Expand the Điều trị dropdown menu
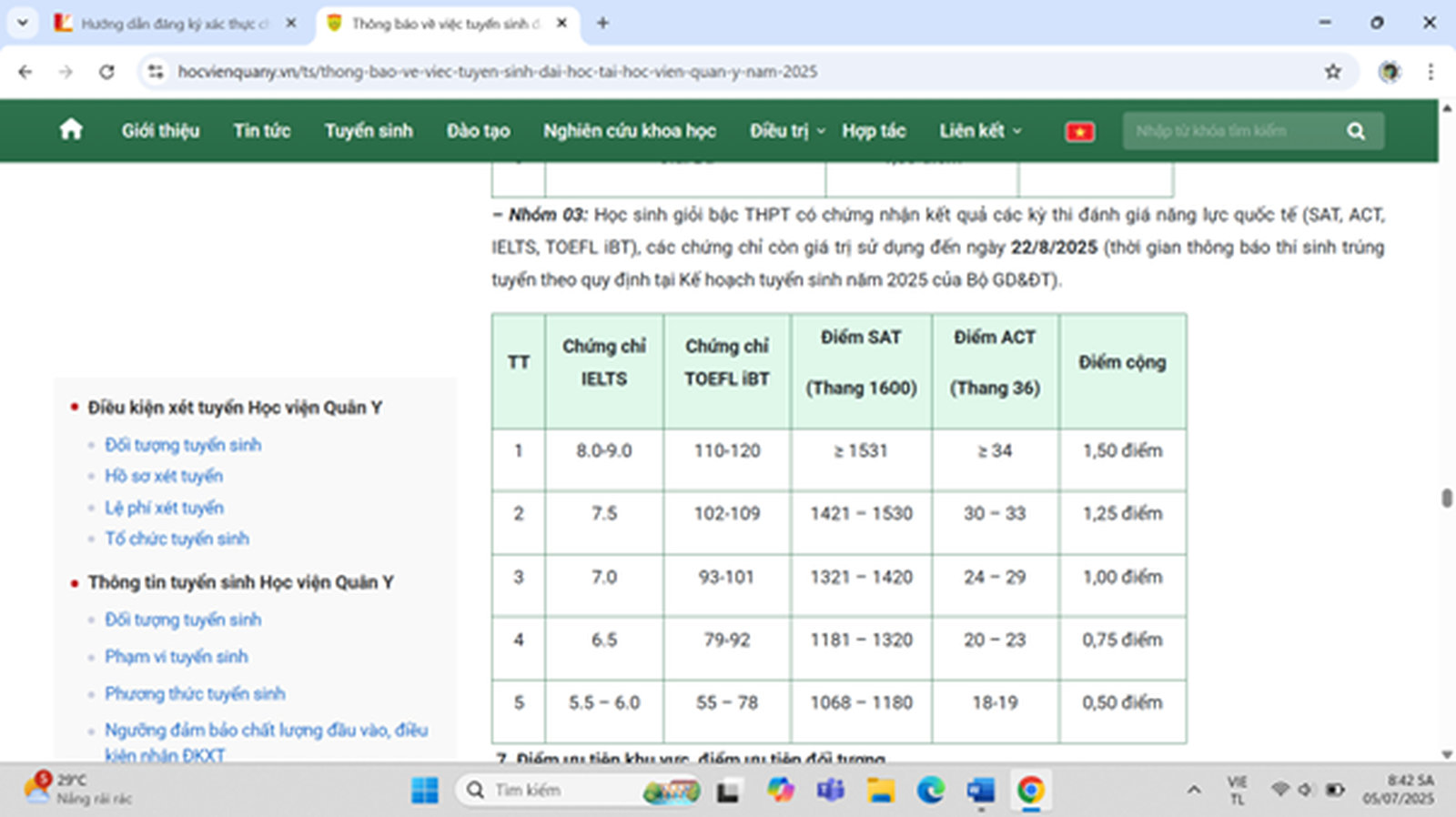1456x817 pixels. 787,131
